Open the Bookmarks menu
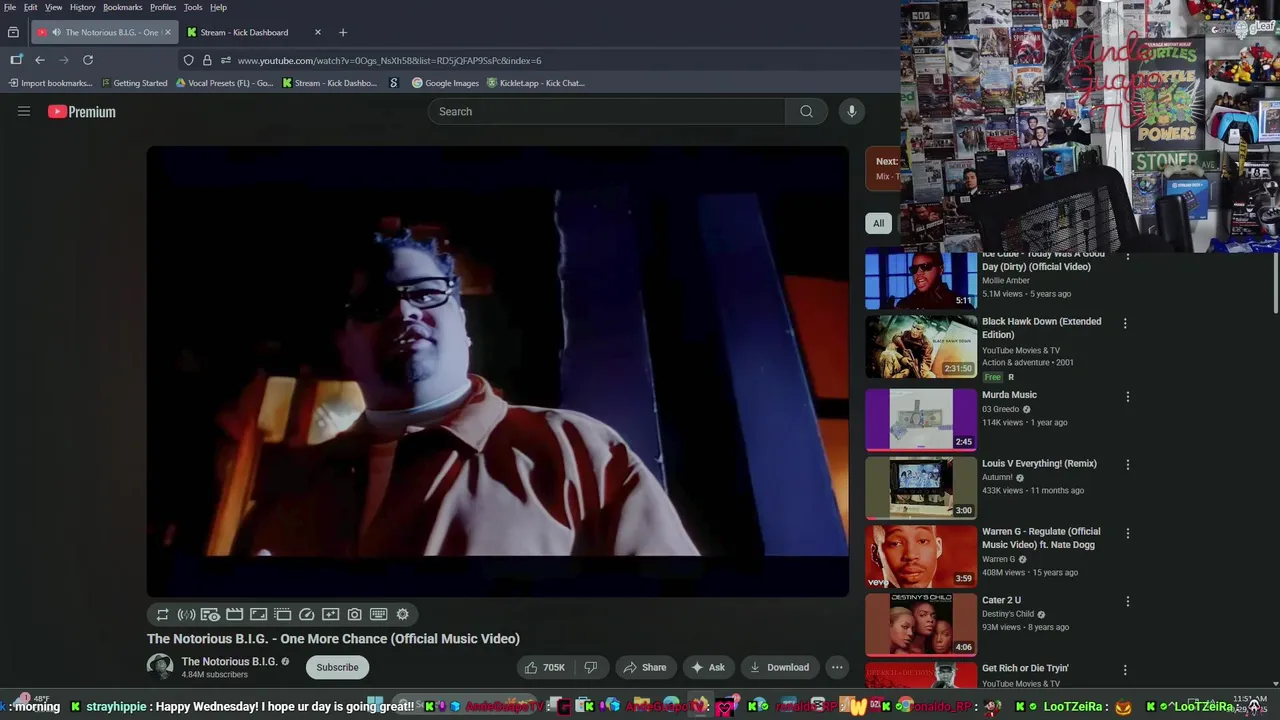Screen dimensions: 1280x720 123,7
